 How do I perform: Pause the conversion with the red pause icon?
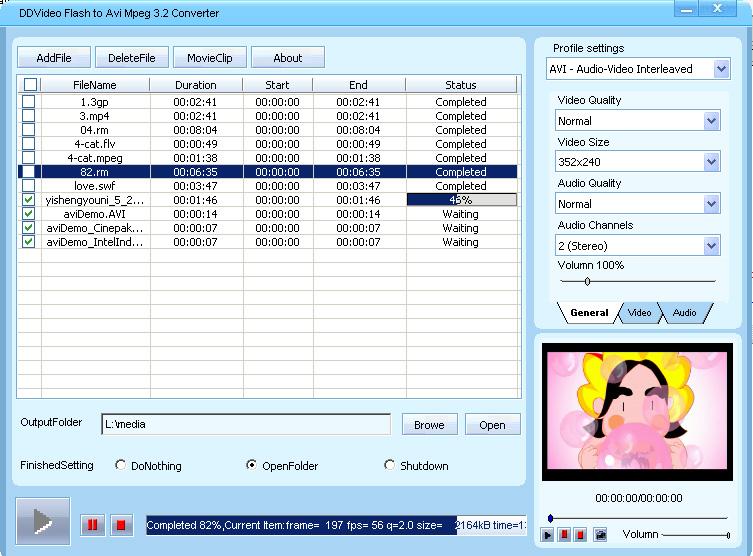[92, 525]
